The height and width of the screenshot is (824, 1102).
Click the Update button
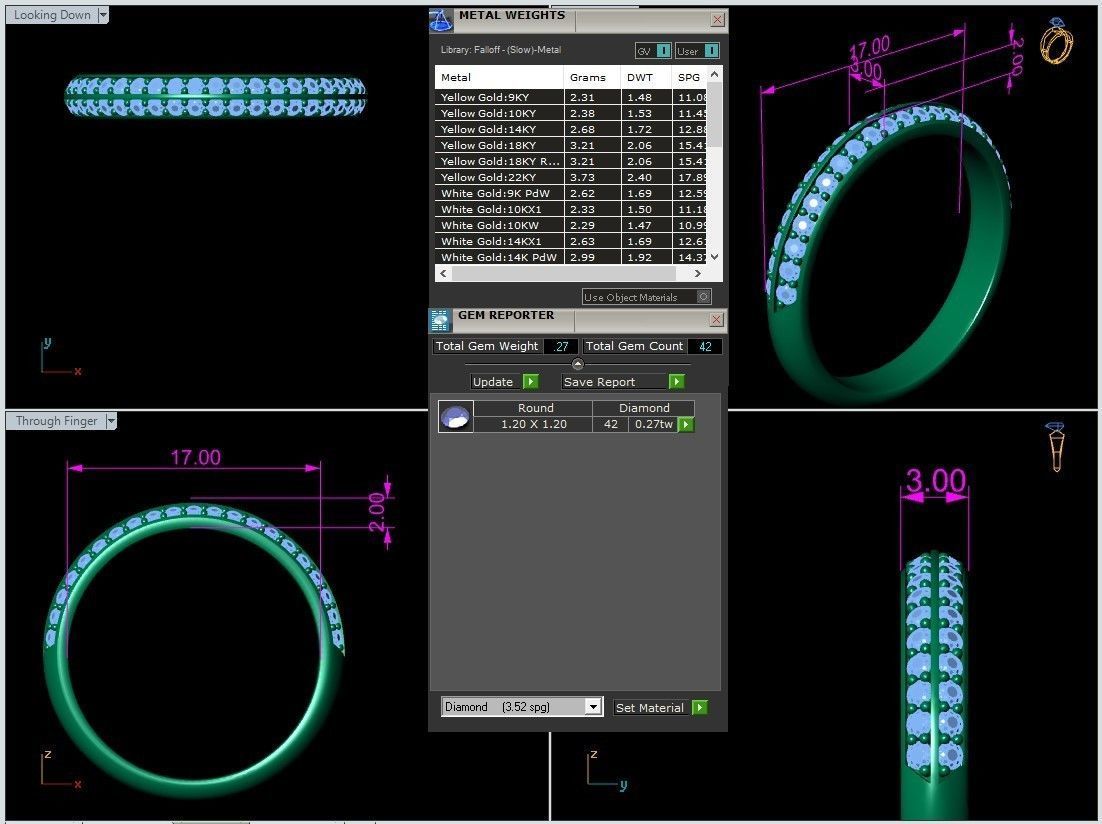pyautogui.click(x=496, y=382)
